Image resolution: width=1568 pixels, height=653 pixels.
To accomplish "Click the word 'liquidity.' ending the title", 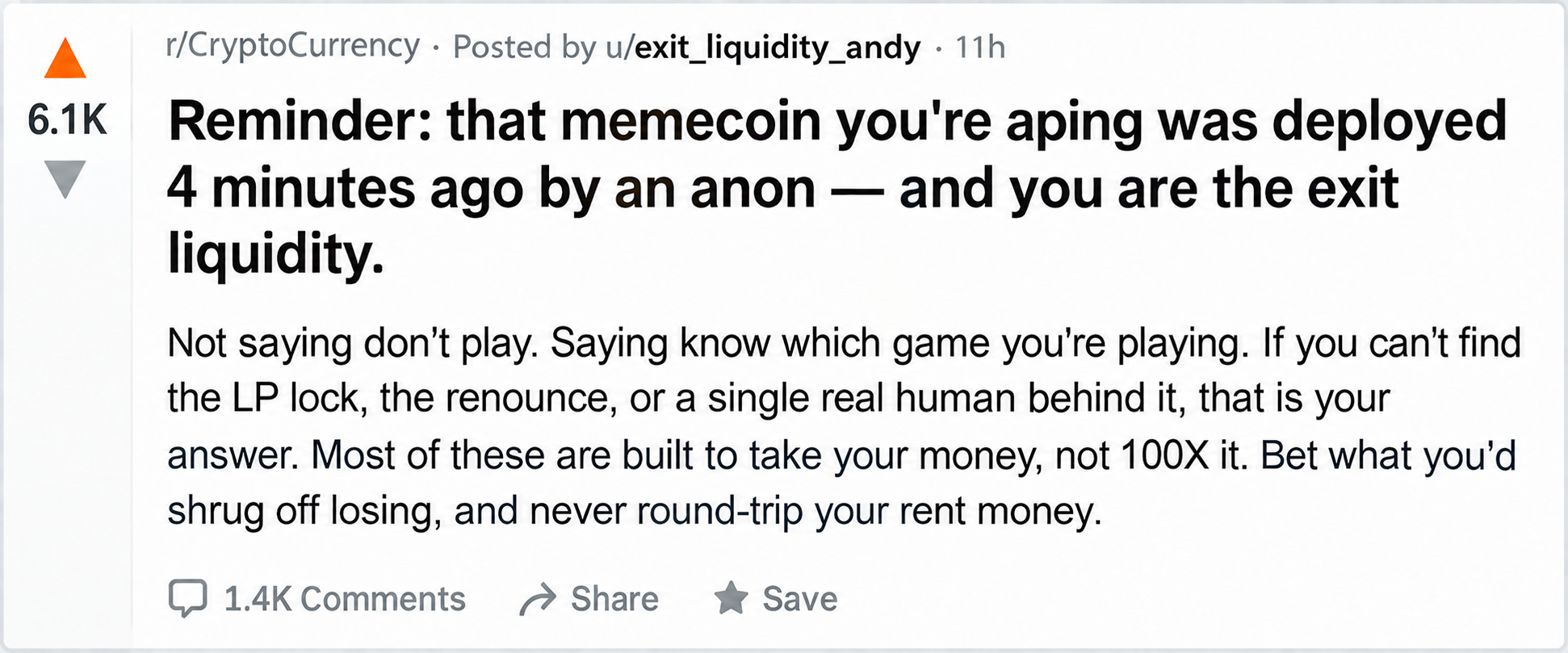I will tap(275, 253).
